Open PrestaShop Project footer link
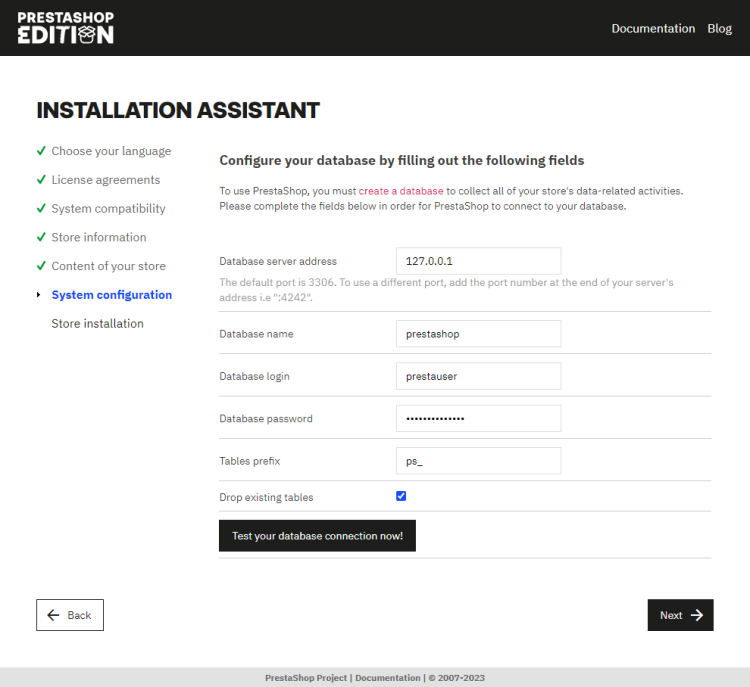 click(306, 678)
